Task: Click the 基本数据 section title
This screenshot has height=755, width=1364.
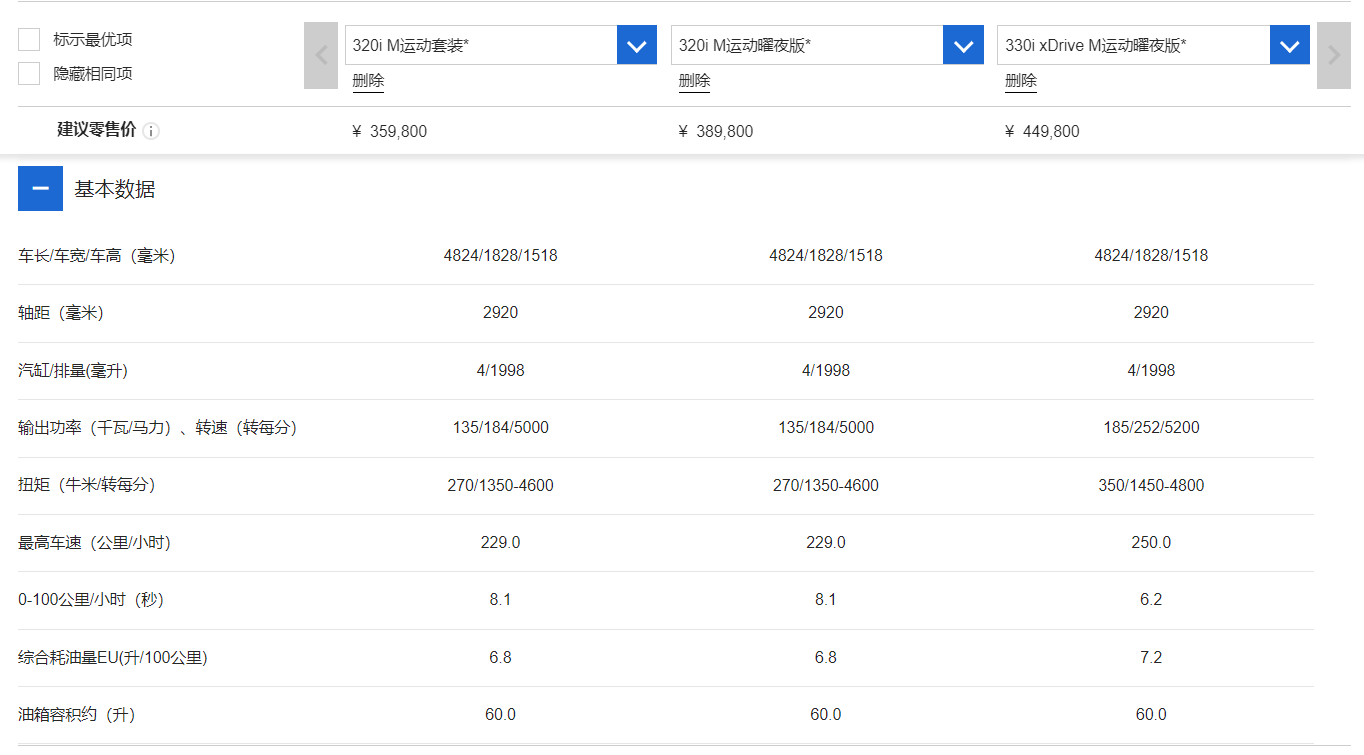Action: 115,189
